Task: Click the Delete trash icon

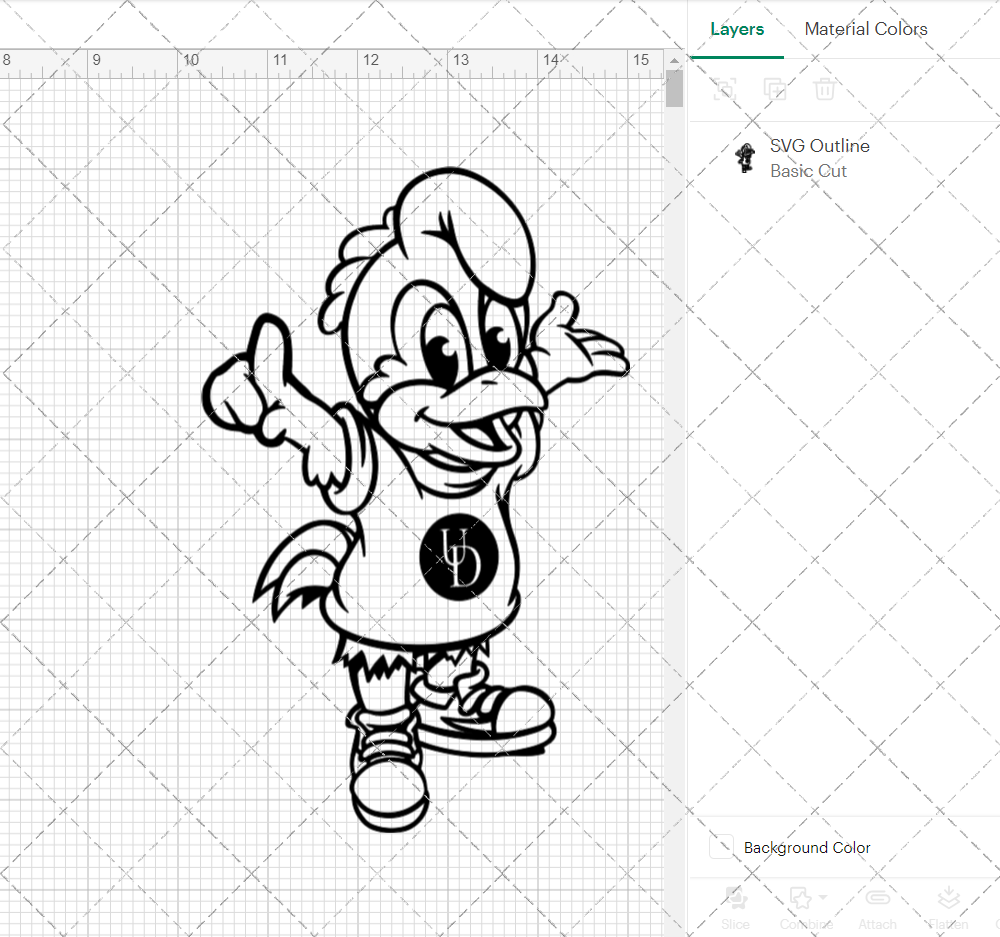Action: (824, 89)
